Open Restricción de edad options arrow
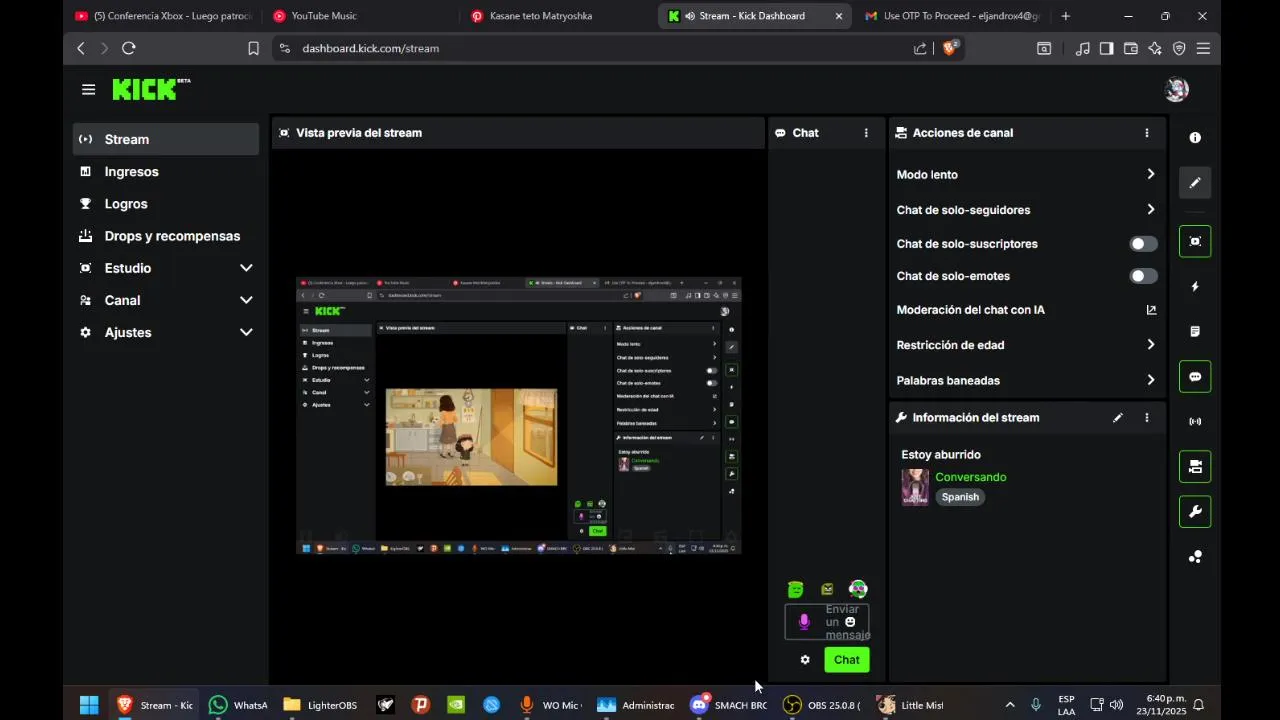 (x=1151, y=345)
